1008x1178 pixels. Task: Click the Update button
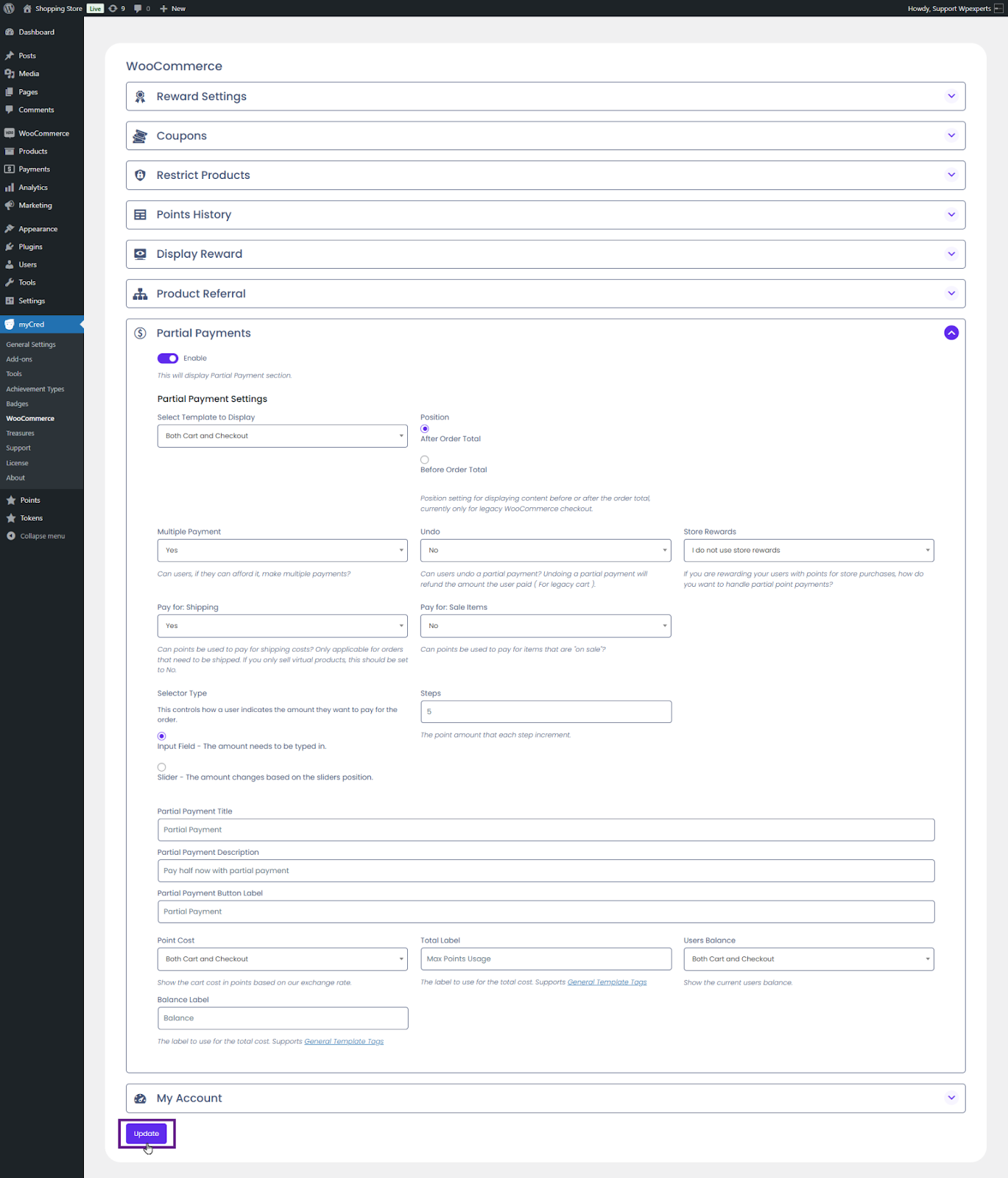coord(147,1134)
